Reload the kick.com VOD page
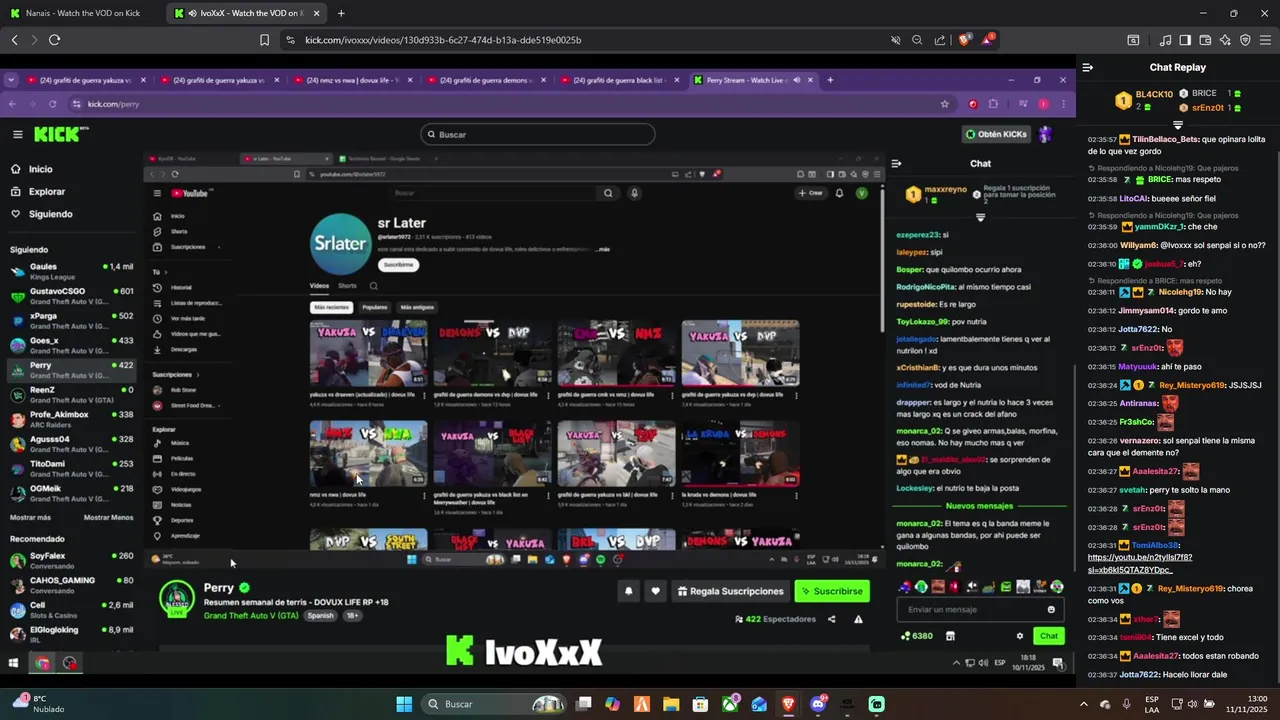 point(54,40)
